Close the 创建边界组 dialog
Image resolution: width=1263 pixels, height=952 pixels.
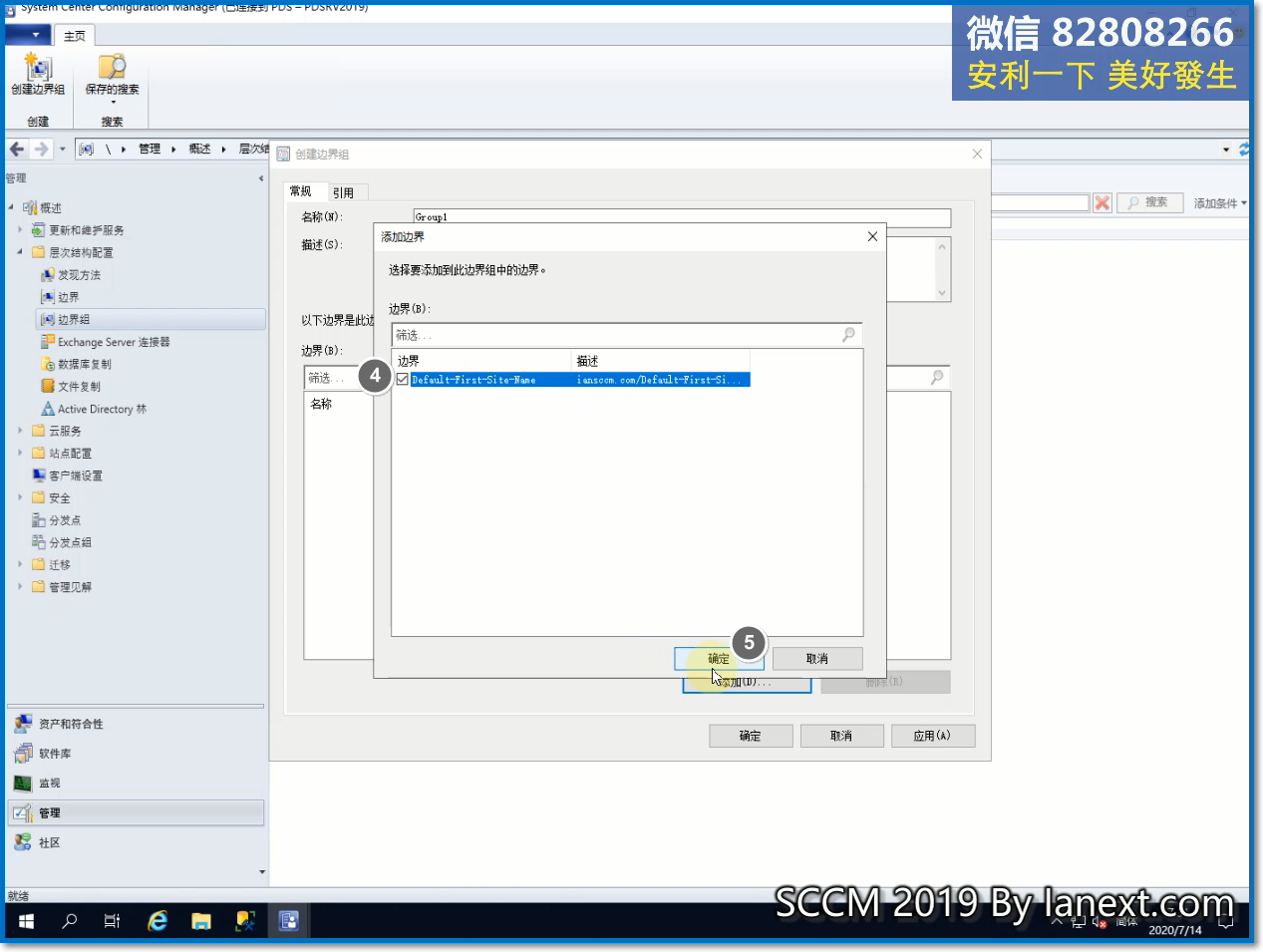(x=977, y=154)
